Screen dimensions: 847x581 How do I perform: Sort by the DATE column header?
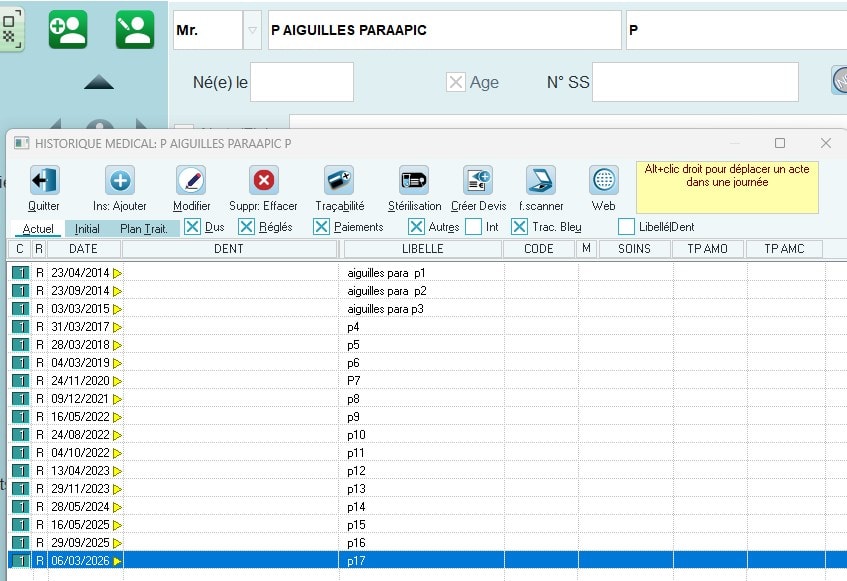(x=84, y=249)
